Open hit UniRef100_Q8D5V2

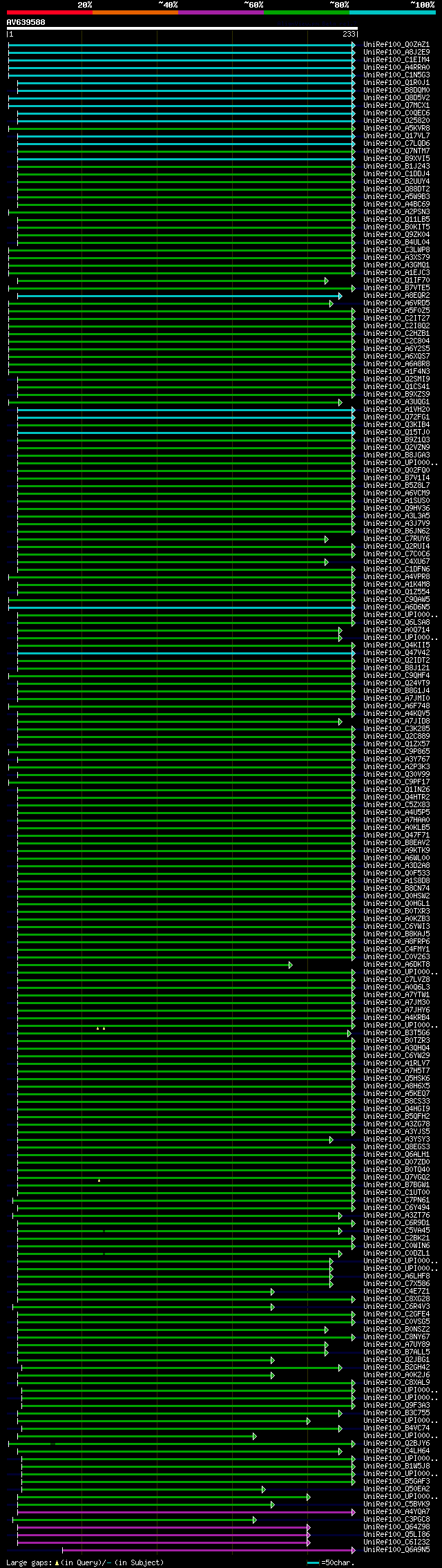[396, 97]
